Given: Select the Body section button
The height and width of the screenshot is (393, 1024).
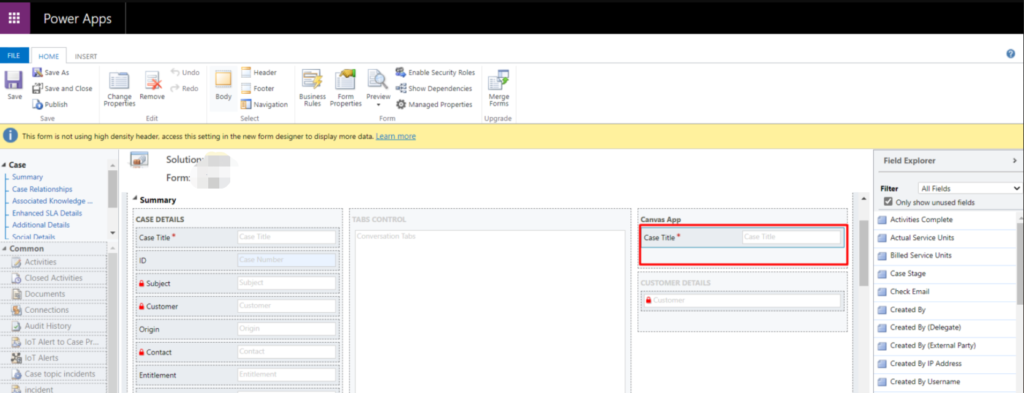Looking at the screenshot, I should click(223, 86).
